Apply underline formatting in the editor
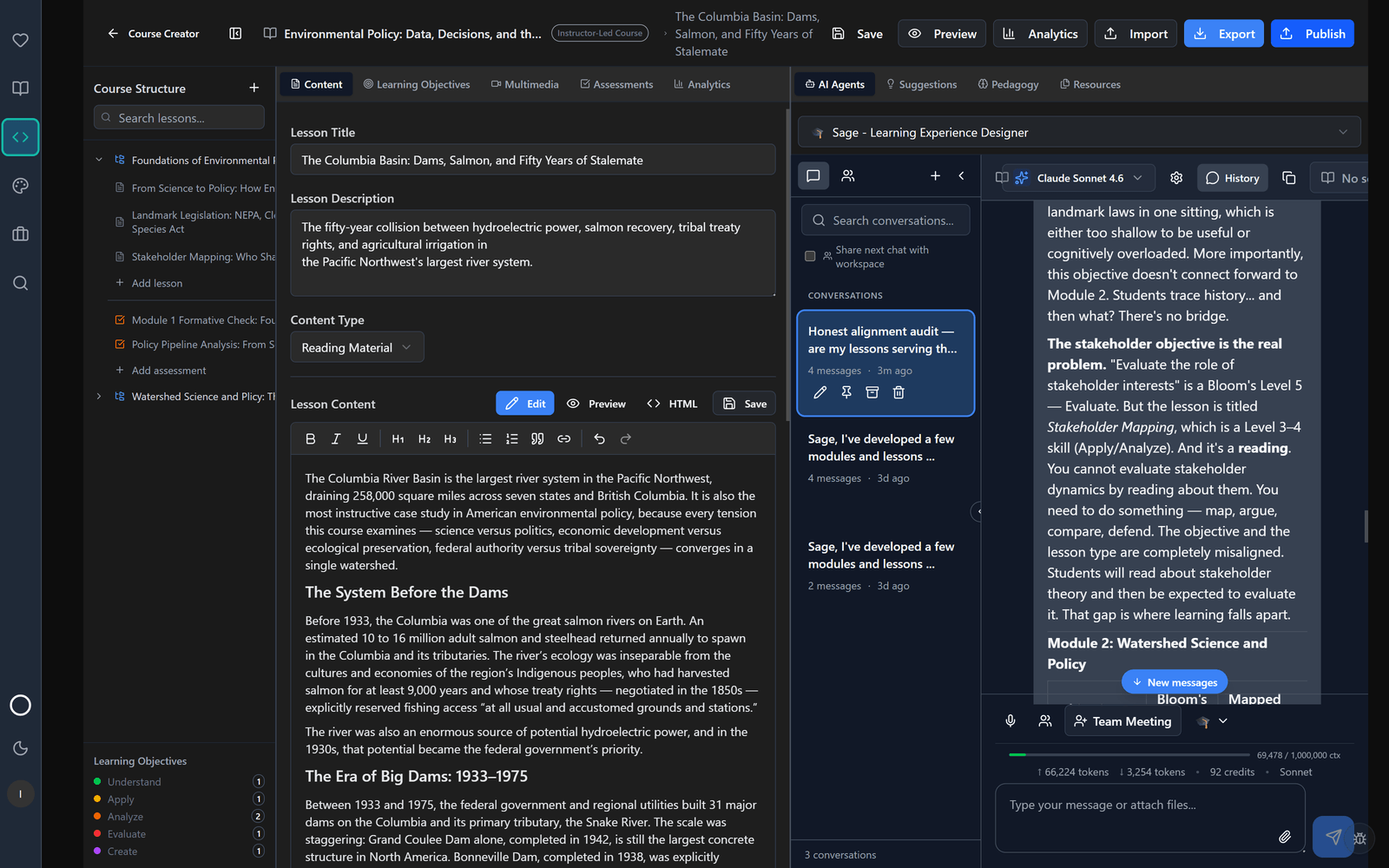 (x=362, y=439)
